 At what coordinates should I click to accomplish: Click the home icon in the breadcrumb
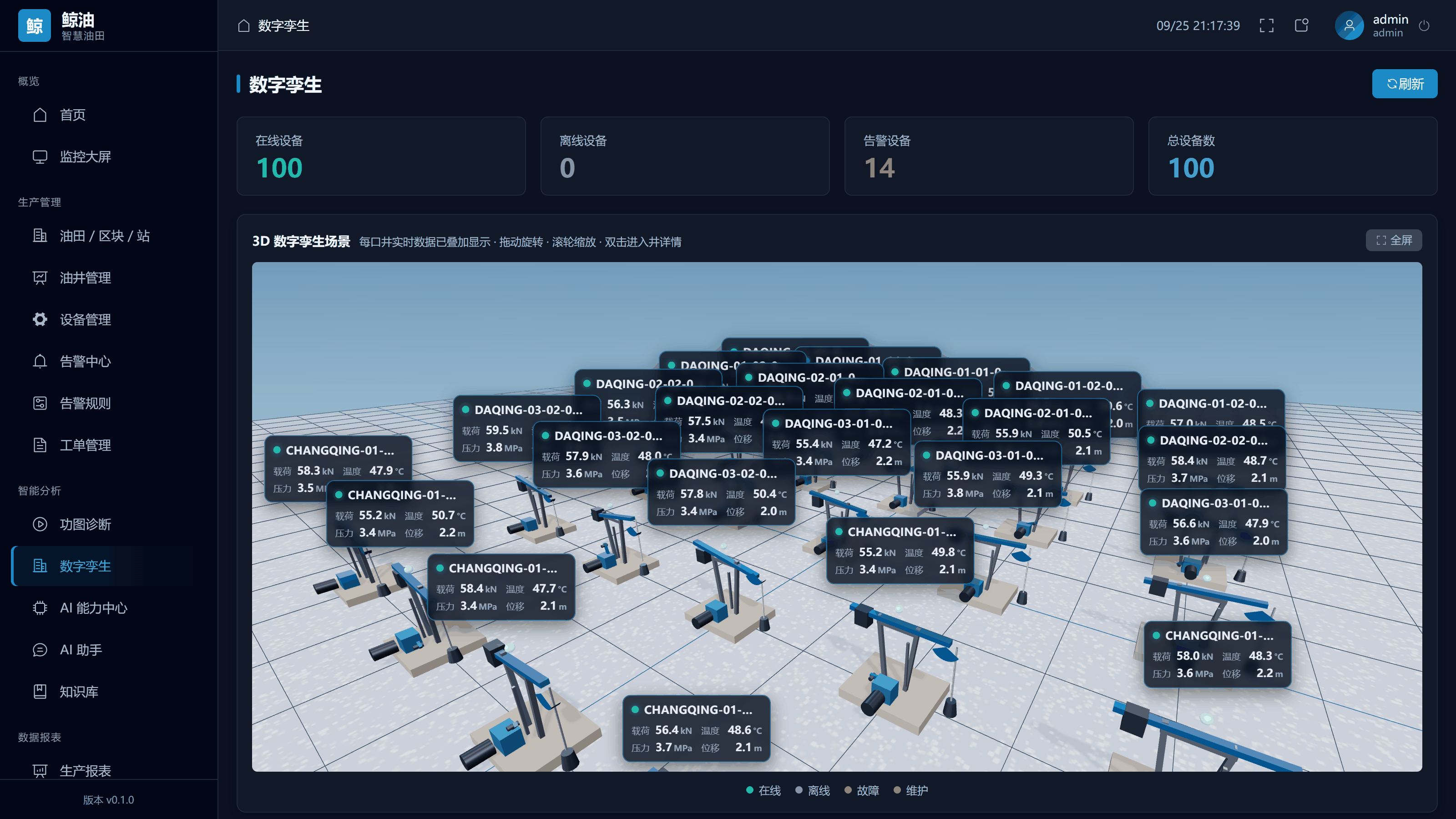point(243,25)
